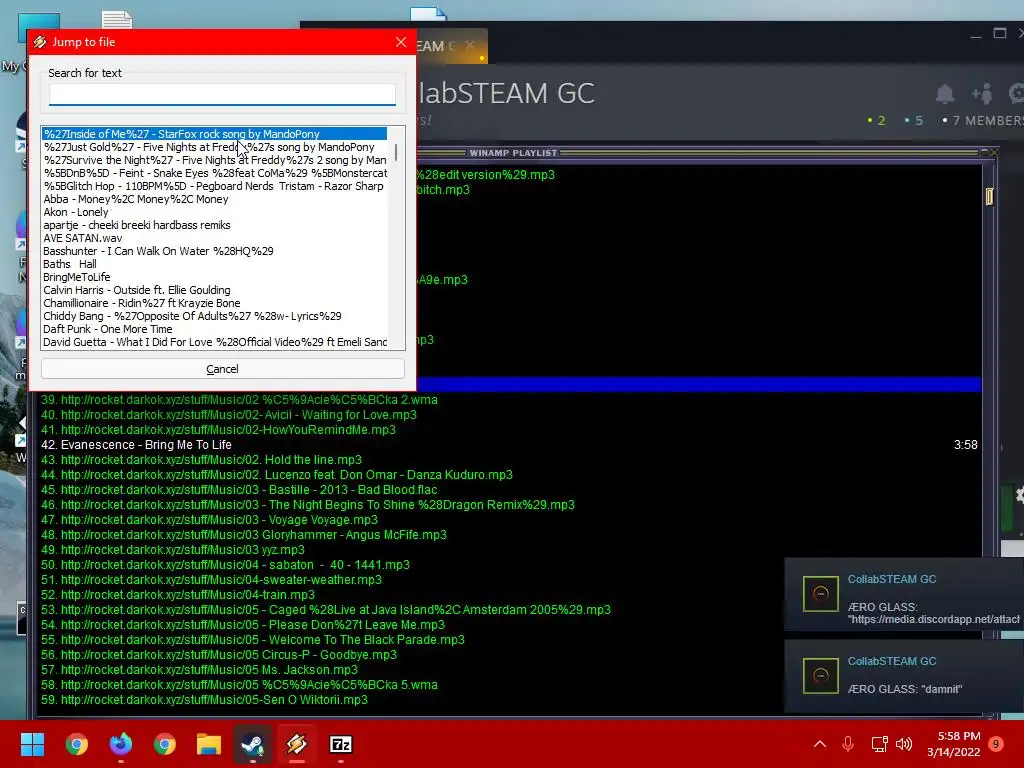1024x768 pixels.
Task: Open the notification count badge showing 9
Action: pos(996,744)
